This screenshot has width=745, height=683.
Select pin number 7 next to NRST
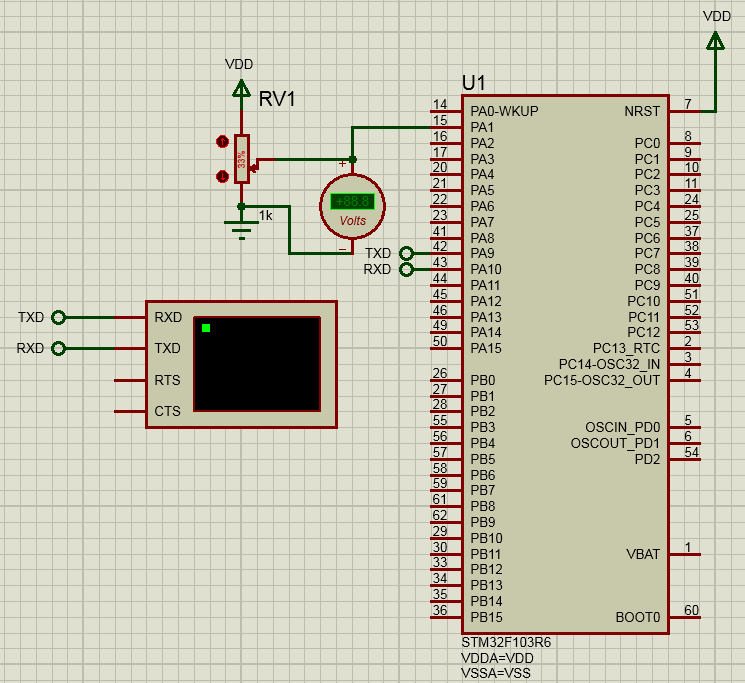pyautogui.click(x=688, y=104)
